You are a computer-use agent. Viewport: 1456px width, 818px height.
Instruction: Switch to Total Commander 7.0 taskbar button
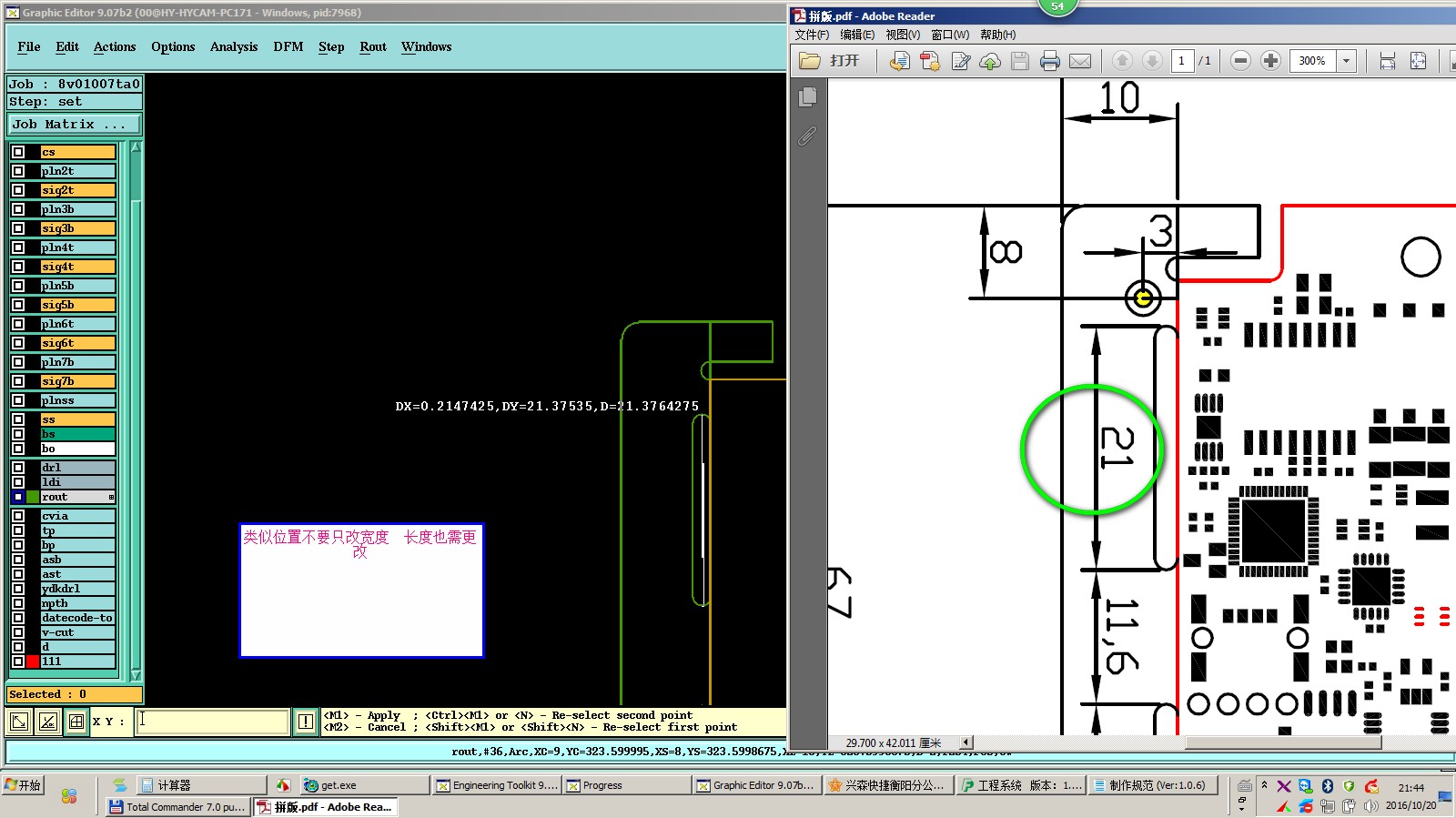tap(177, 807)
